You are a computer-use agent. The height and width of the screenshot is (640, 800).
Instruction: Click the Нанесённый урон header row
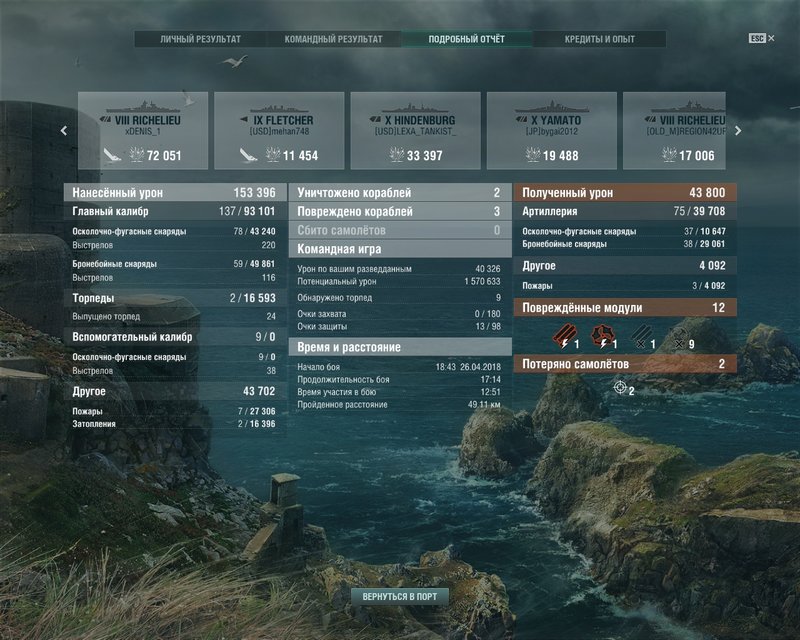tap(174, 193)
